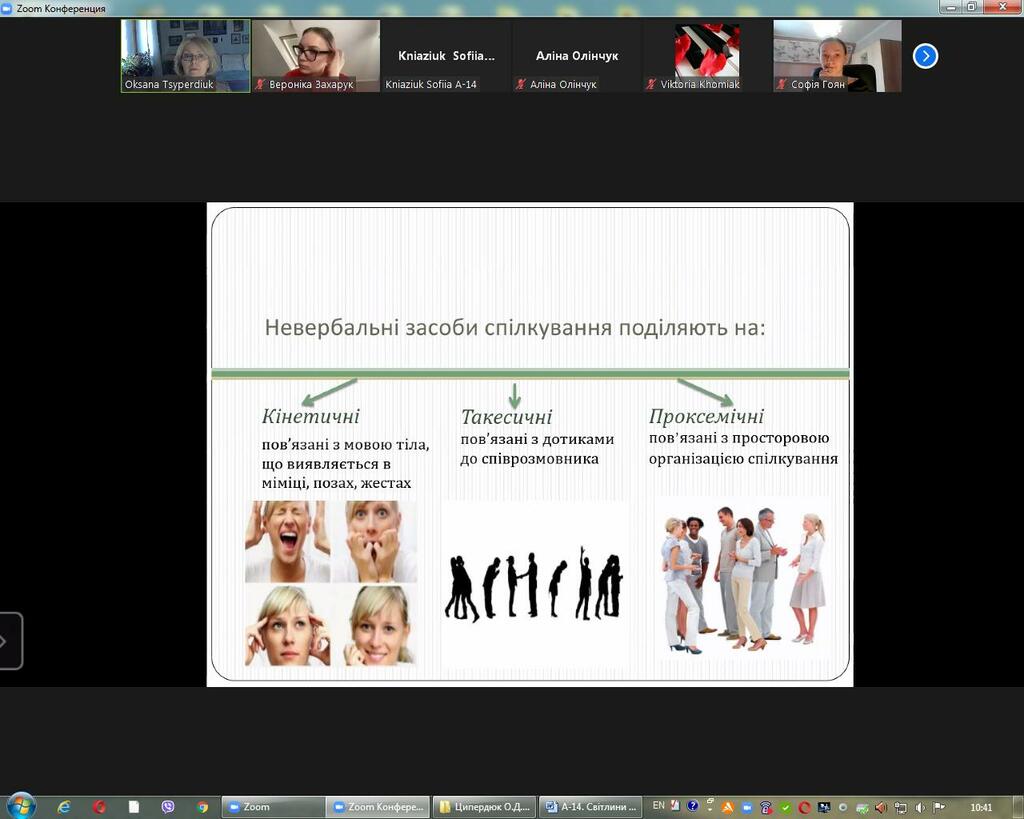Show next participants with blue arrow

click(x=925, y=56)
